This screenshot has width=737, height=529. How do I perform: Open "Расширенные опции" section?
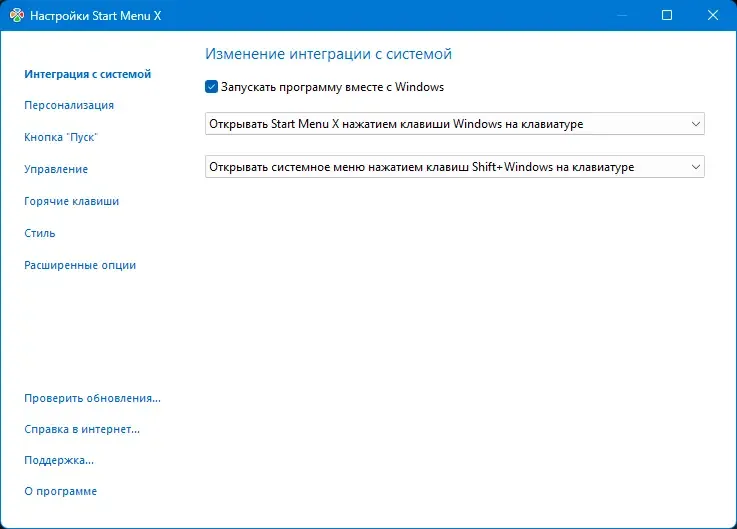point(80,265)
